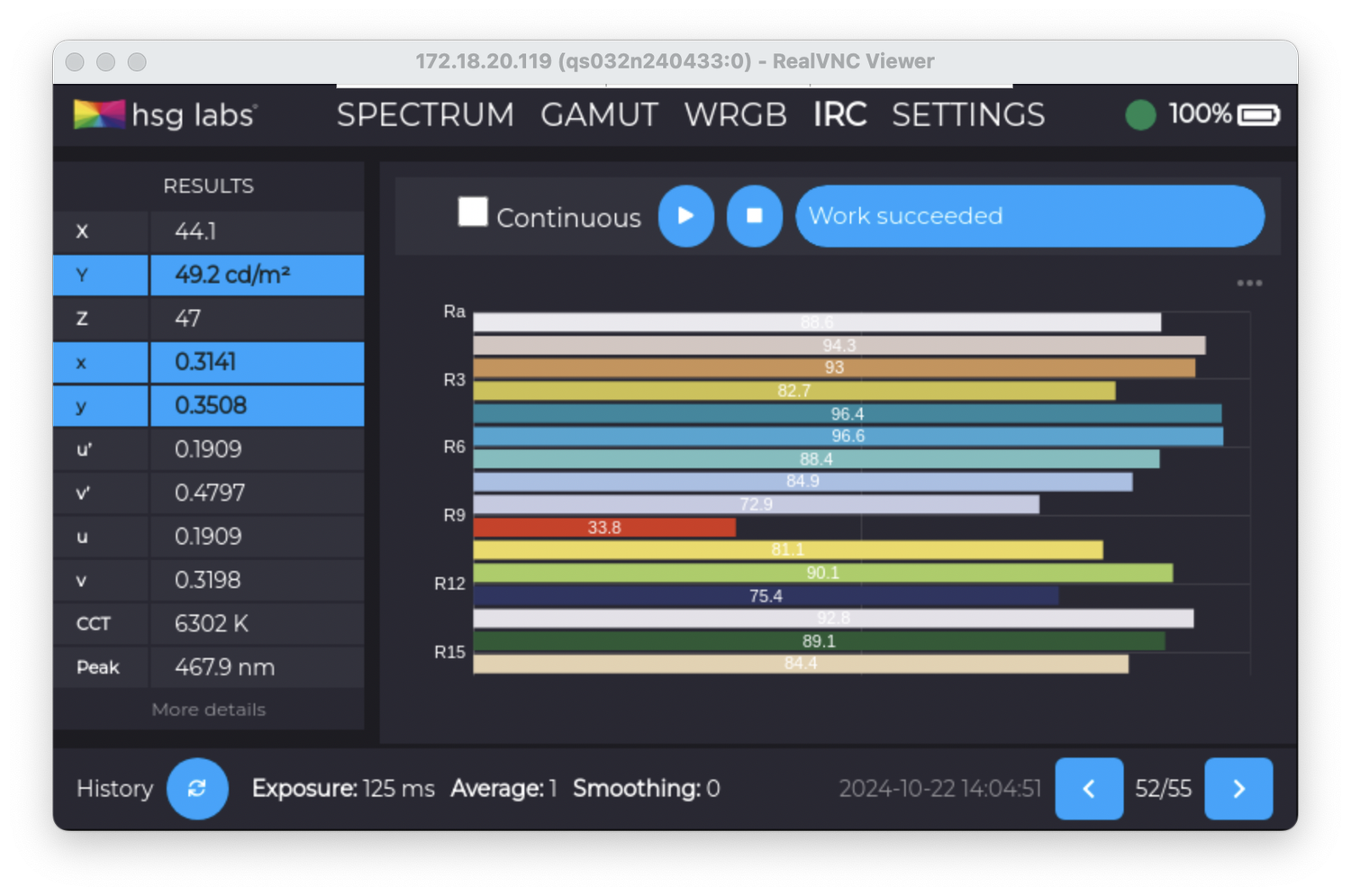Start measurement with the play button
This screenshot has height=896, width=1351.
pos(685,216)
